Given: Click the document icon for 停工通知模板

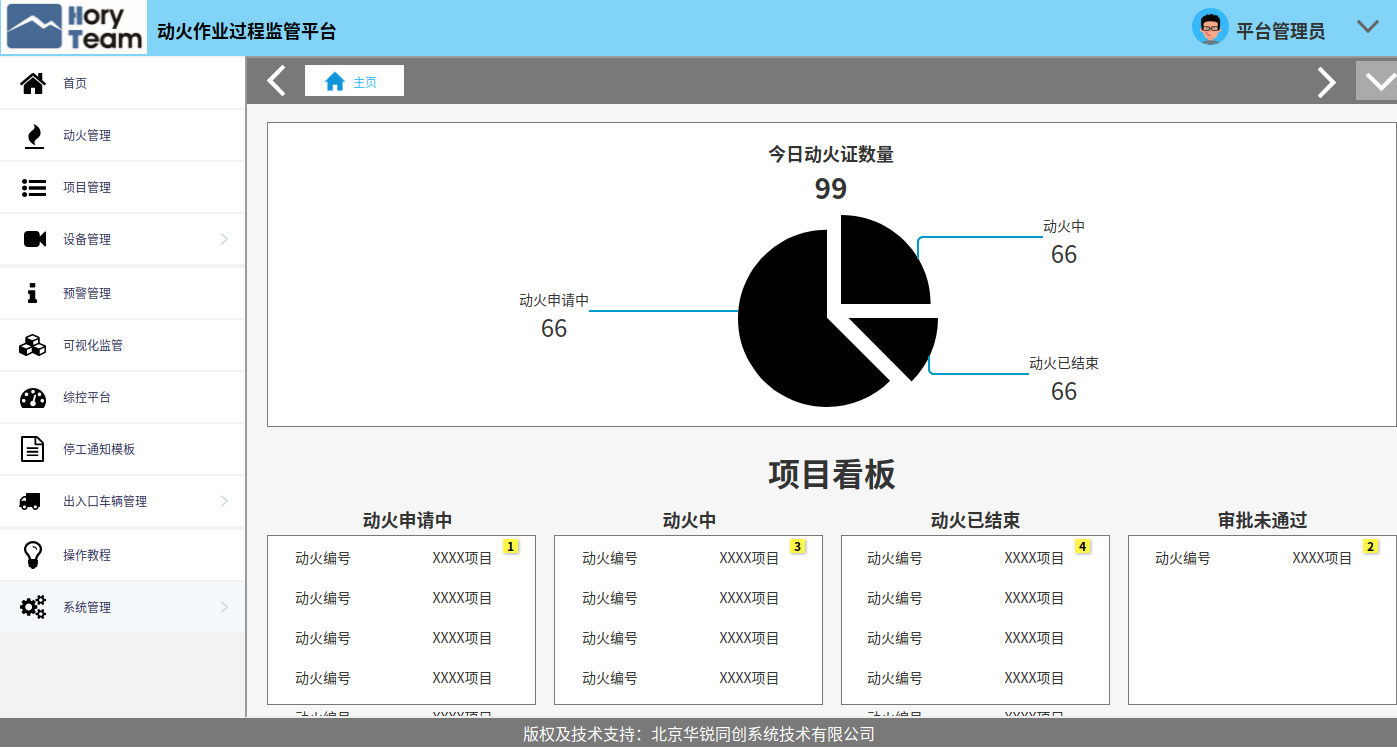Looking at the screenshot, I should tap(33, 449).
